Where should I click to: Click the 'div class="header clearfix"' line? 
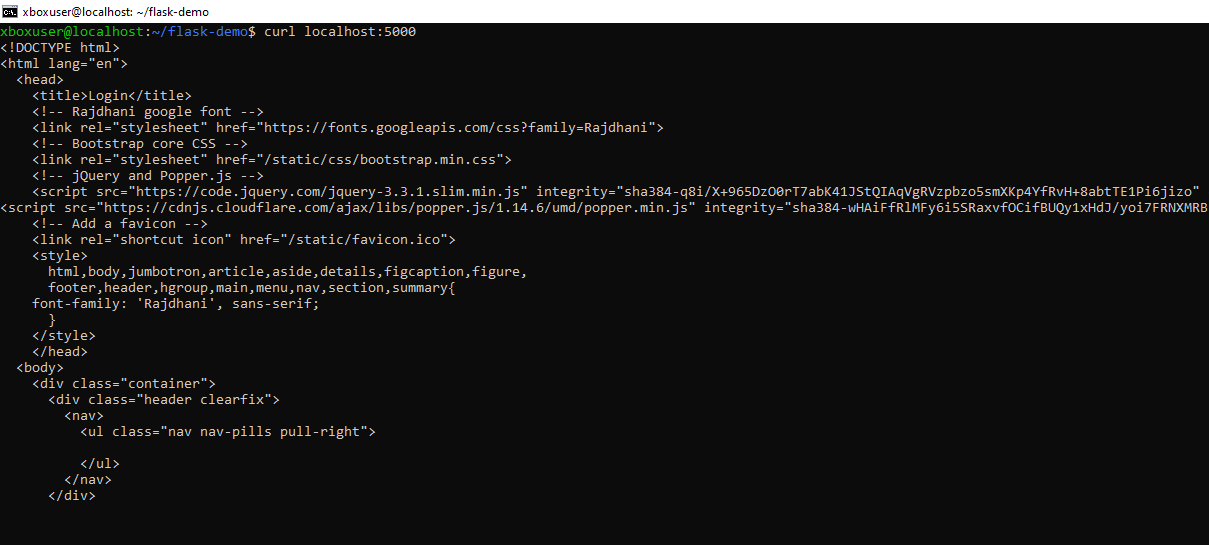pos(163,400)
